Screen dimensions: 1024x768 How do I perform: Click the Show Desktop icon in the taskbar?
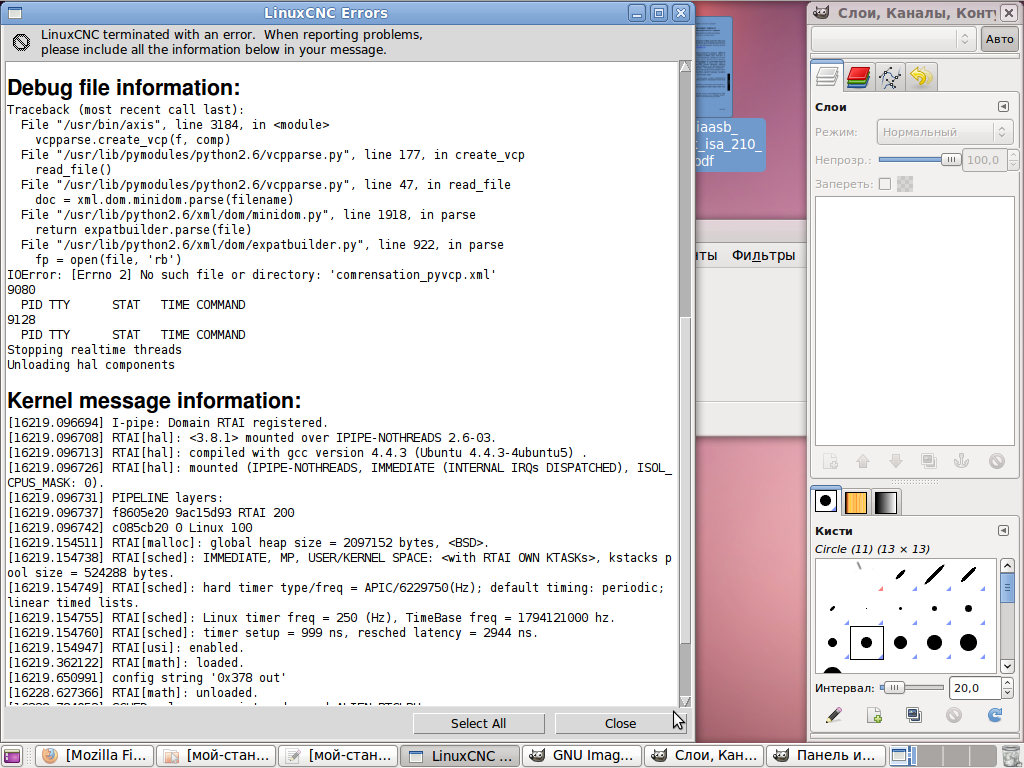coord(12,756)
